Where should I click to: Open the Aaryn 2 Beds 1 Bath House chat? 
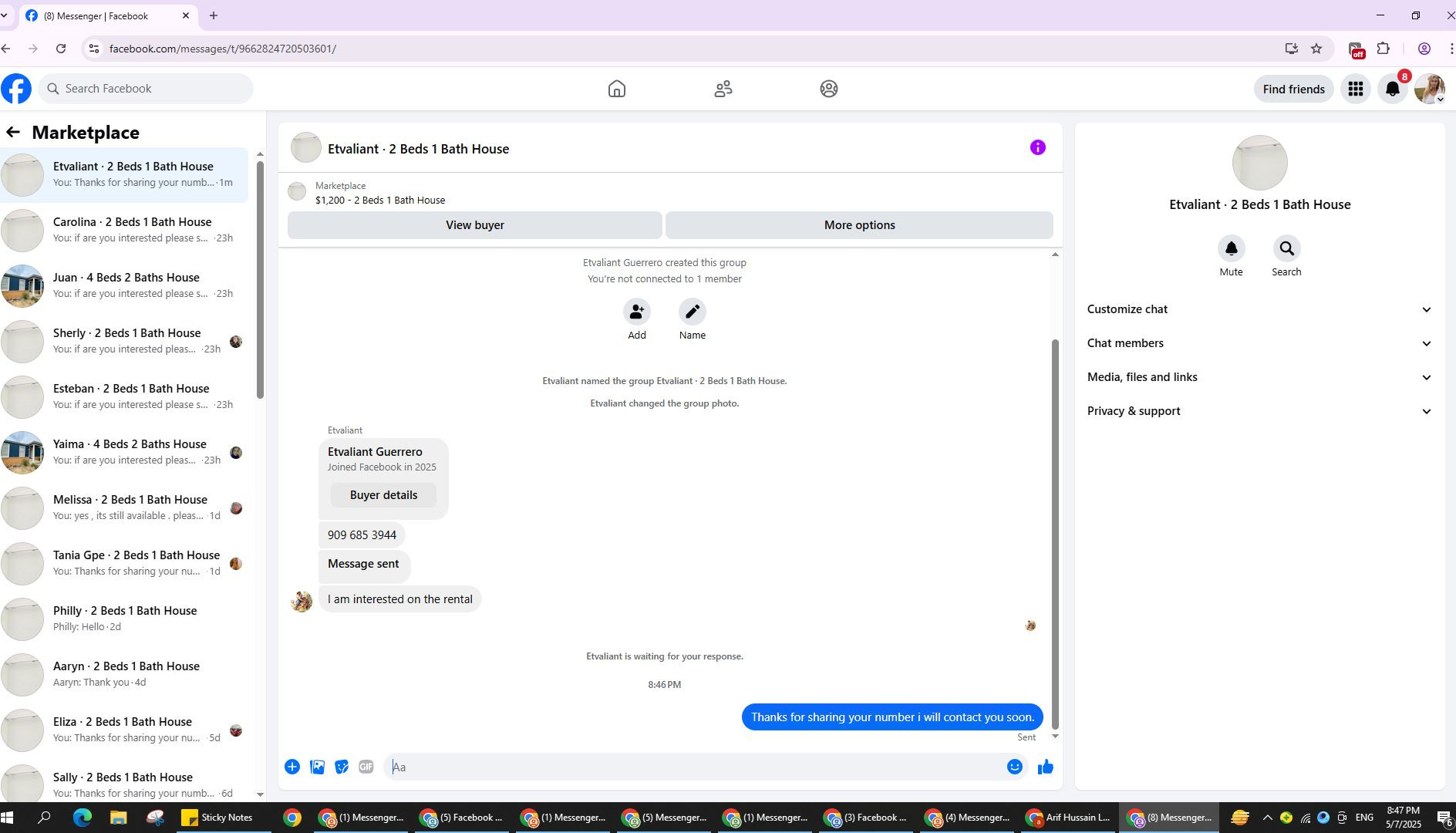pos(124,674)
